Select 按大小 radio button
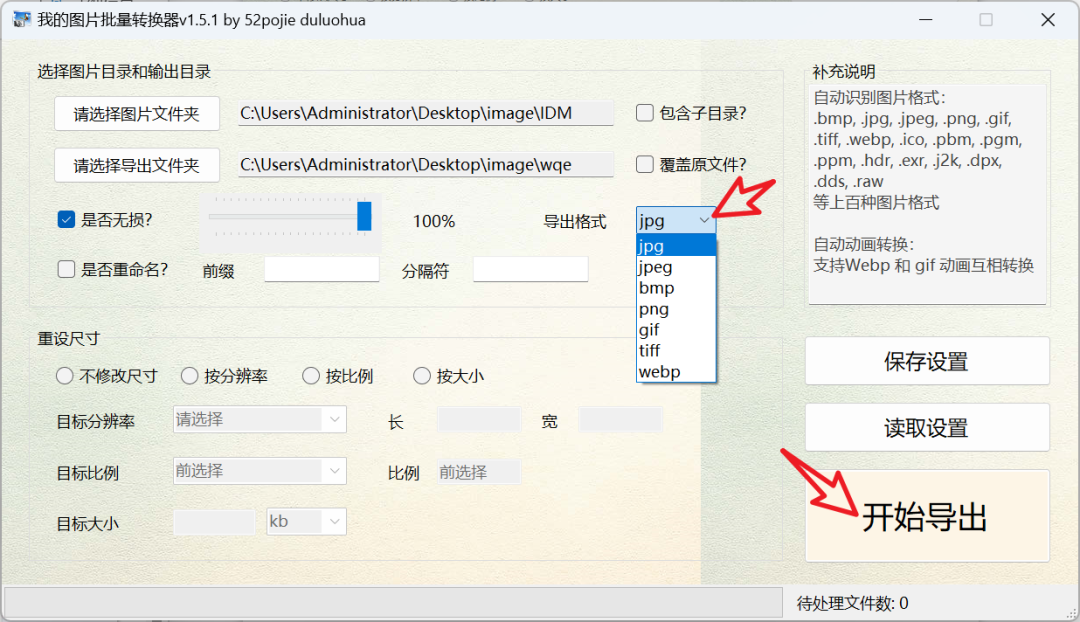 tap(422, 376)
